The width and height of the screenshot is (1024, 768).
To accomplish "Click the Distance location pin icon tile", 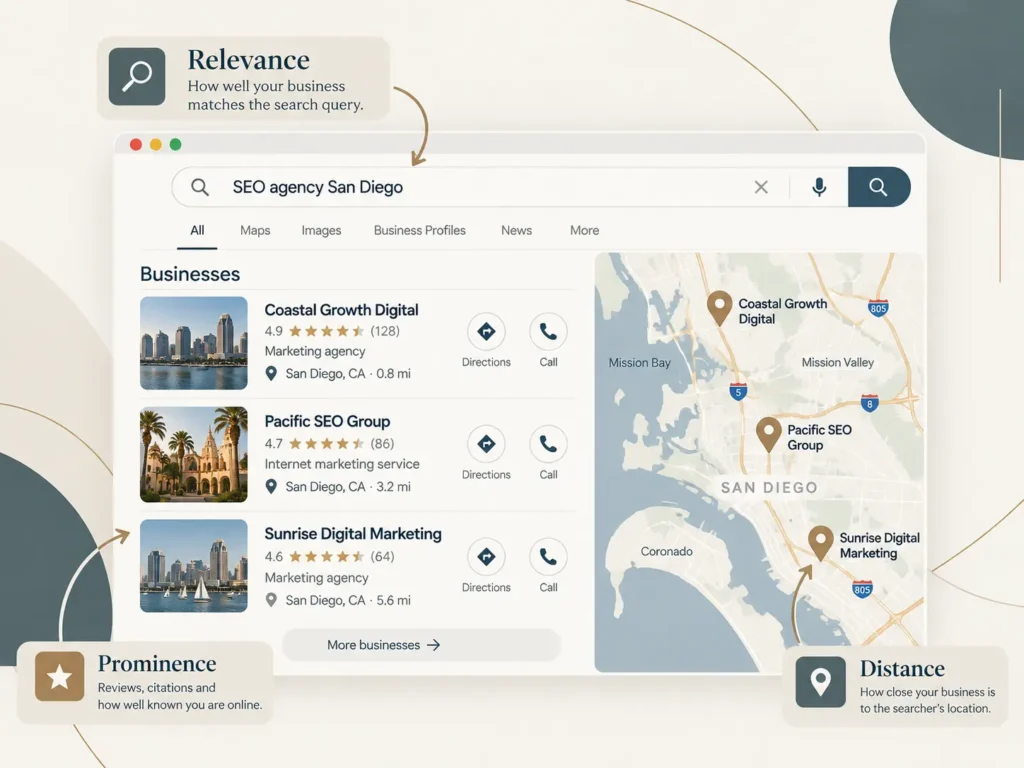I will (820, 682).
